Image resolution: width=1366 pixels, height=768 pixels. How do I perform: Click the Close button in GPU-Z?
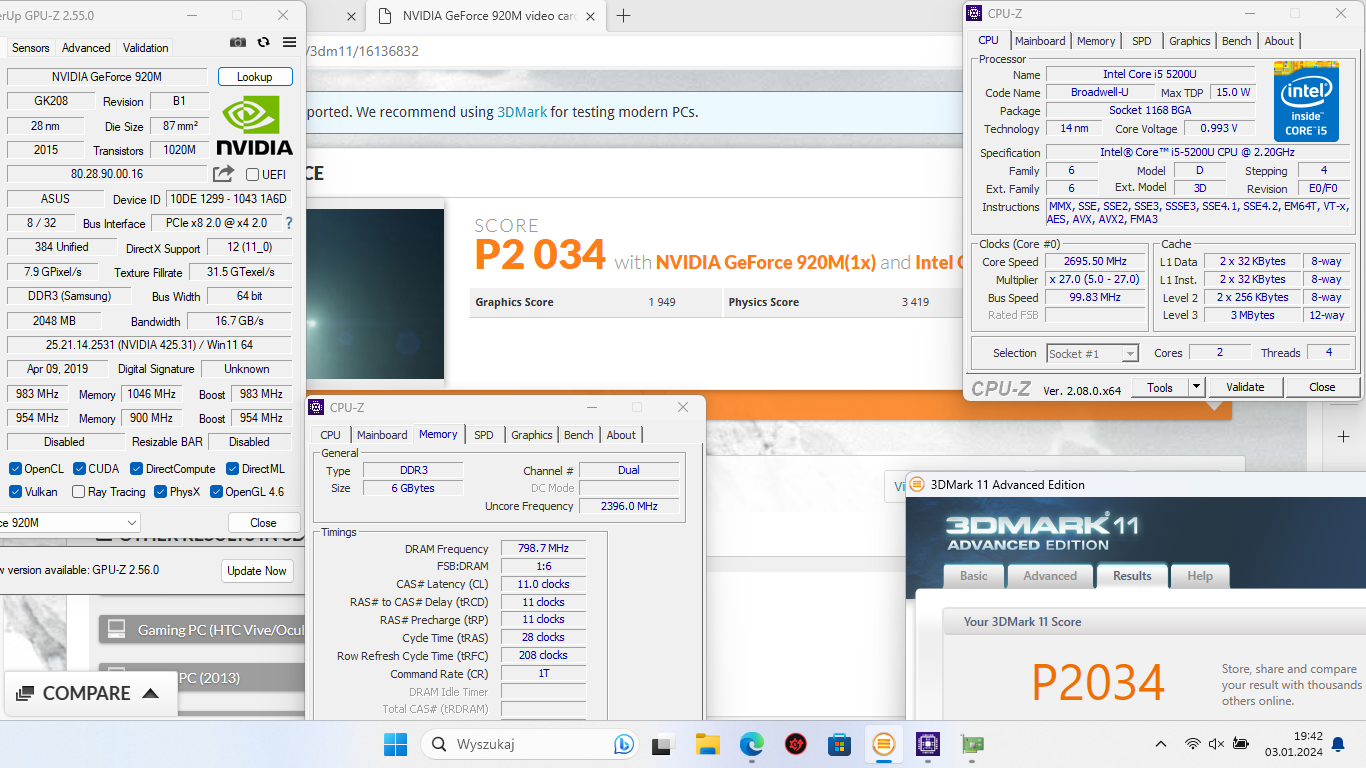click(263, 522)
